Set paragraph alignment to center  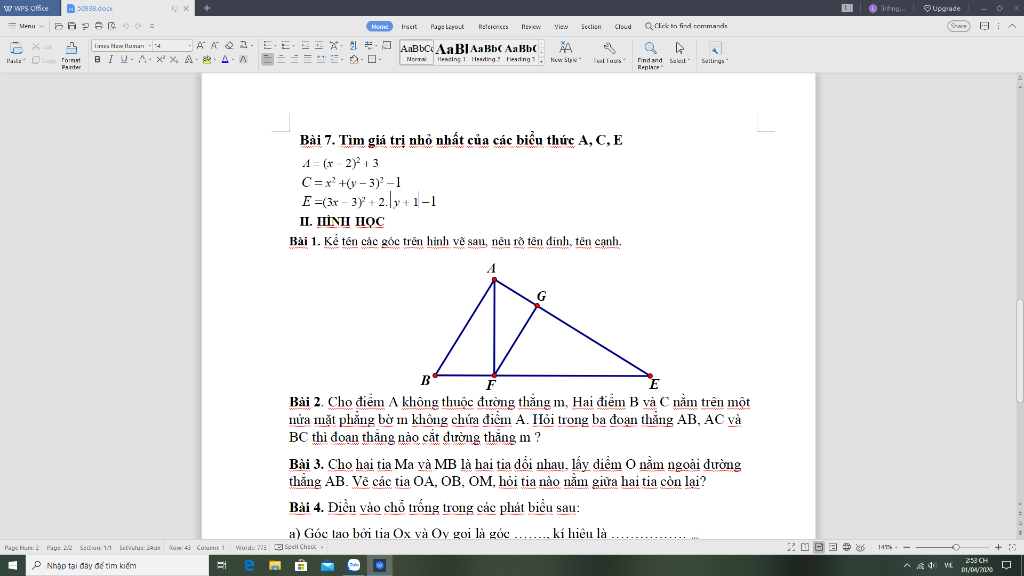pyautogui.click(x=281, y=59)
